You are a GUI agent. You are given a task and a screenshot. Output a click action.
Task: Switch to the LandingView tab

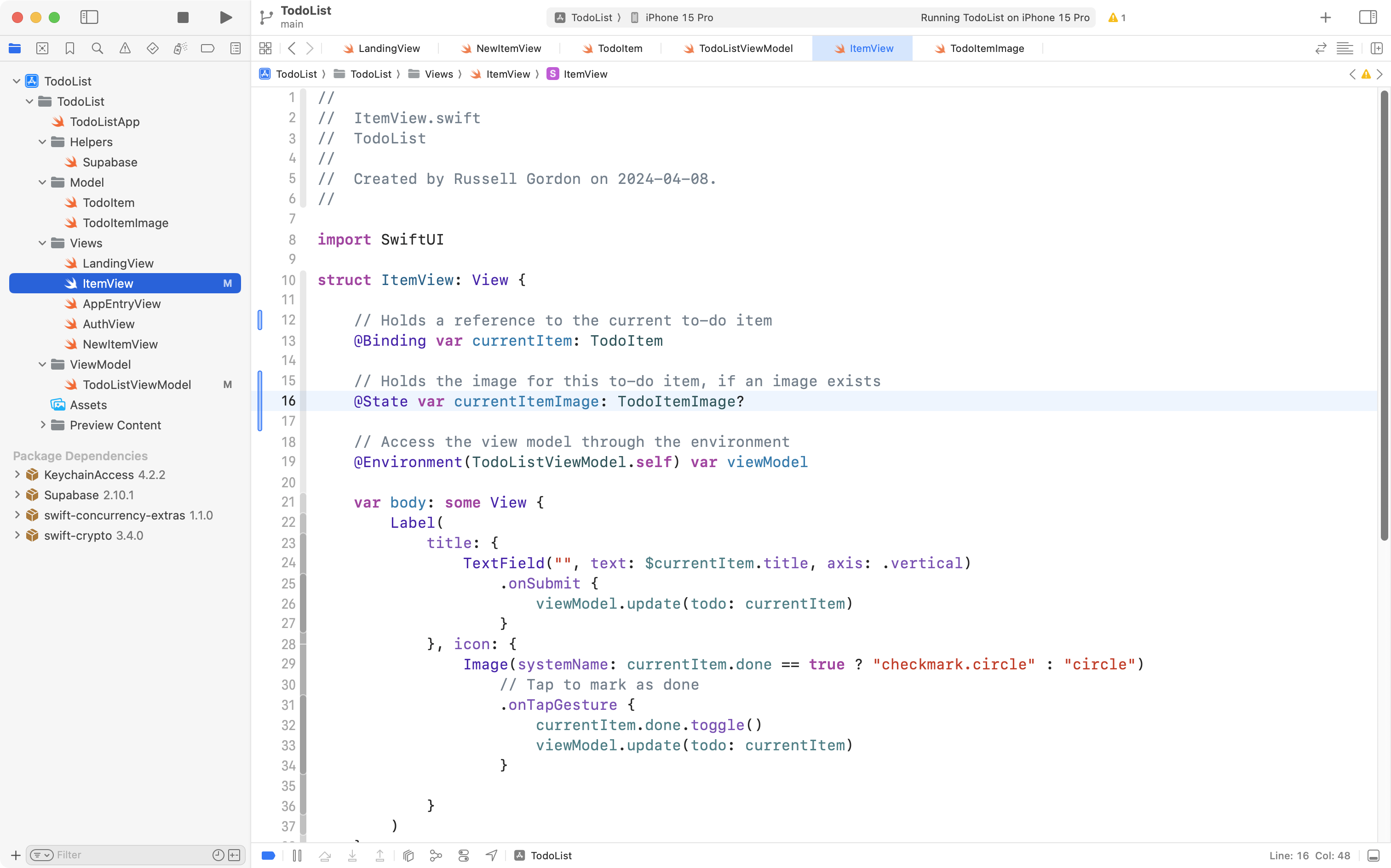coord(389,48)
